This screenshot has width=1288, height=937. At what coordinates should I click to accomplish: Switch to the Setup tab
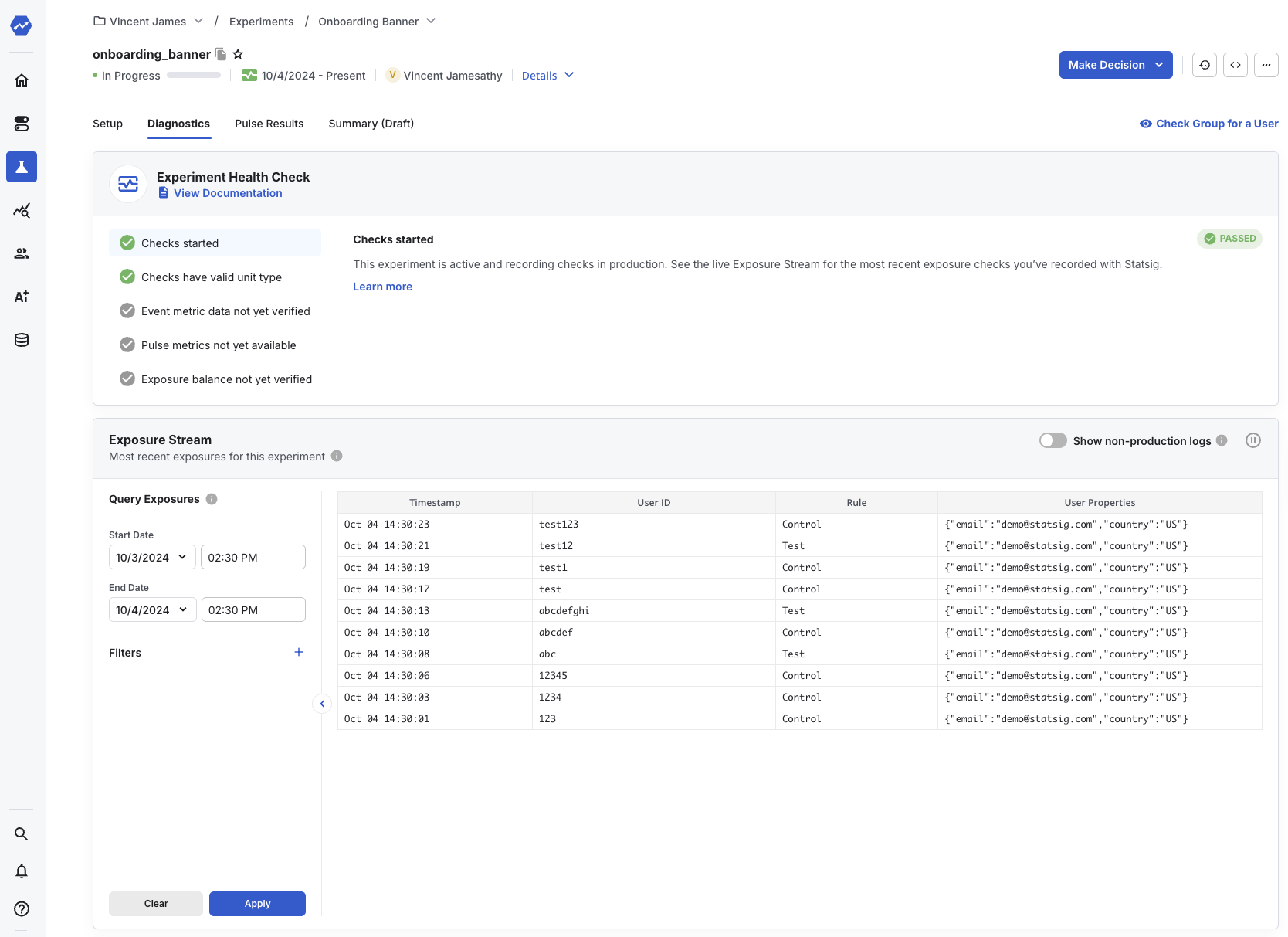pyautogui.click(x=107, y=124)
